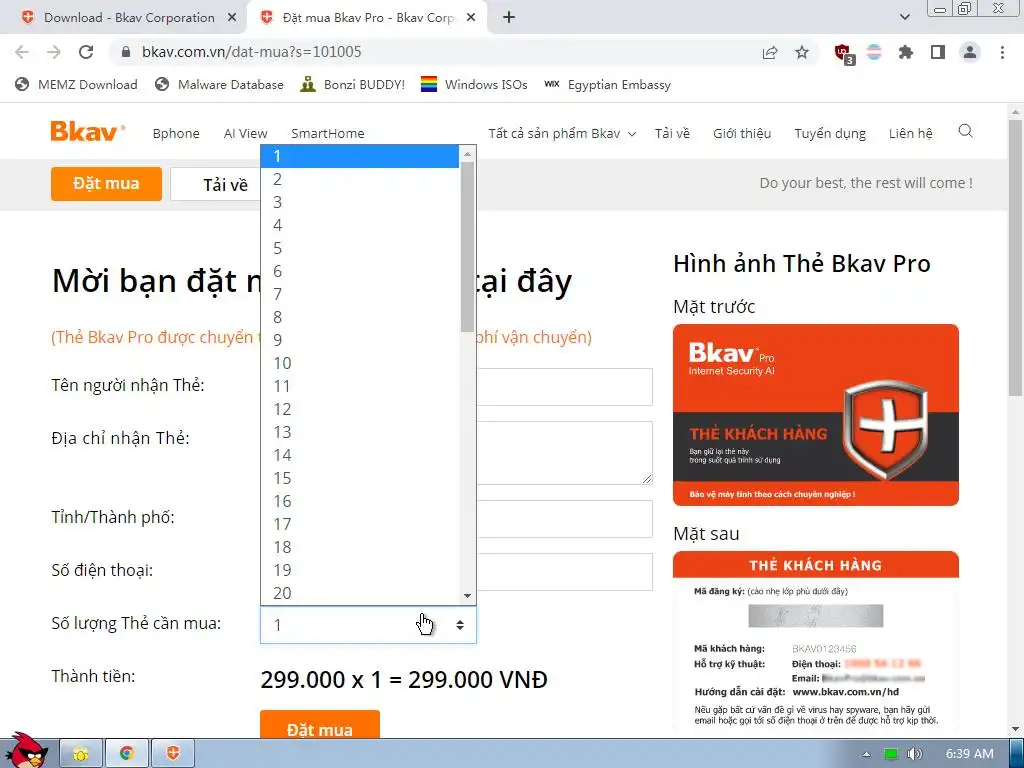Screen dimensions: 1024x768
Task: Click the Tỉnh/Thành phố input field
Action: pos(564,519)
